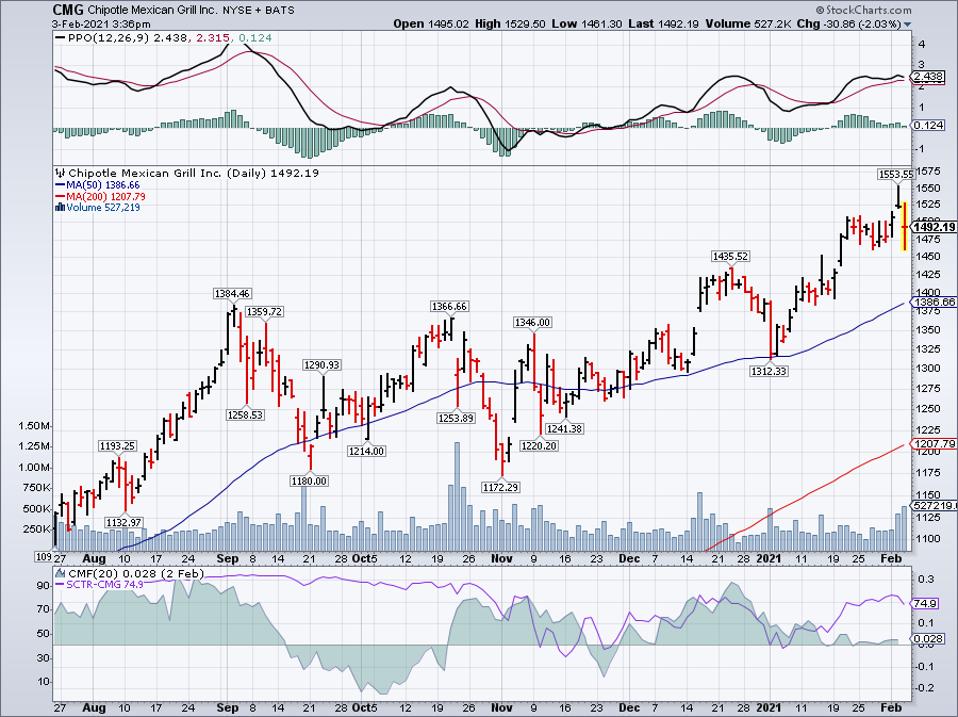This screenshot has height=717, width=958.
Task: Select the 'High 1529.50' header value
Action: tap(510, 24)
